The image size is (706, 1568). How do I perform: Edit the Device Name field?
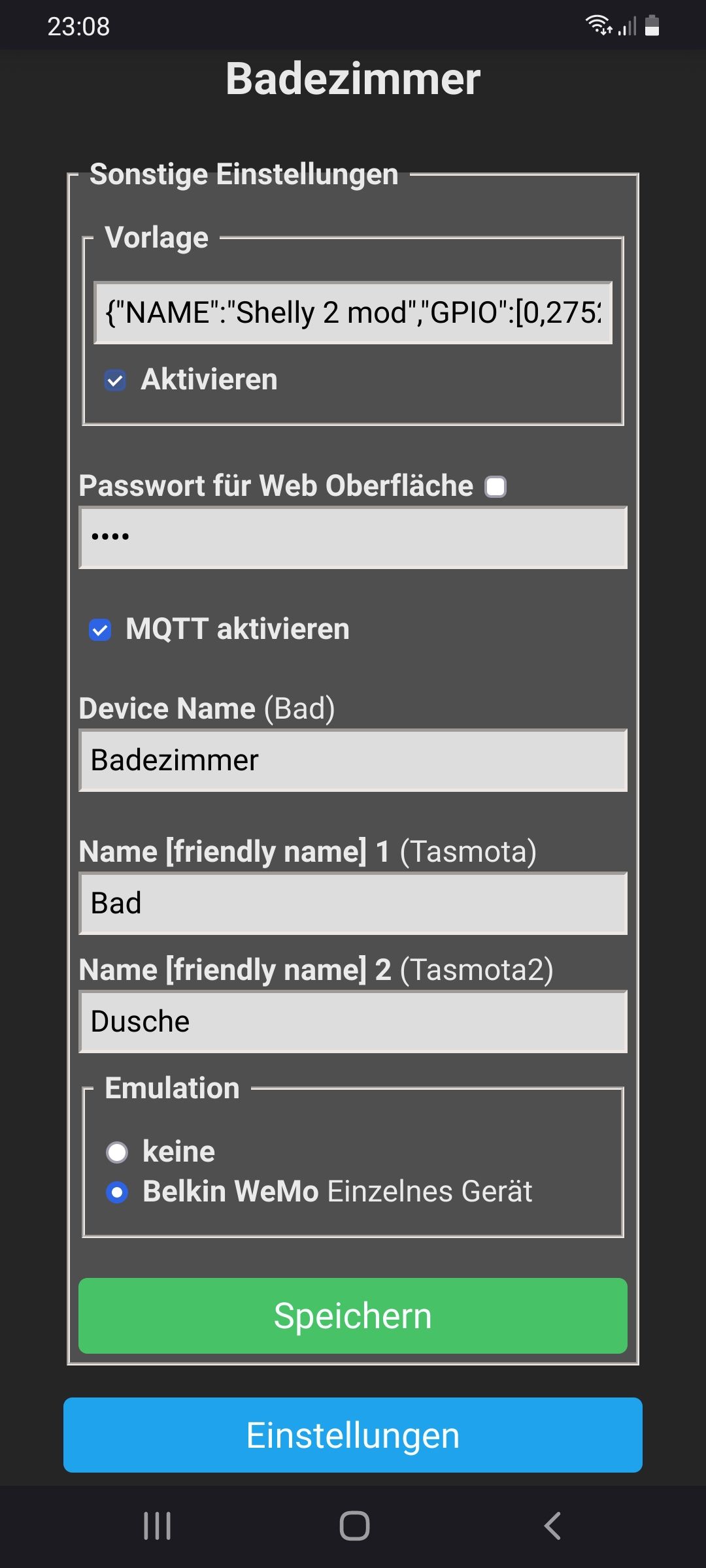point(353,760)
